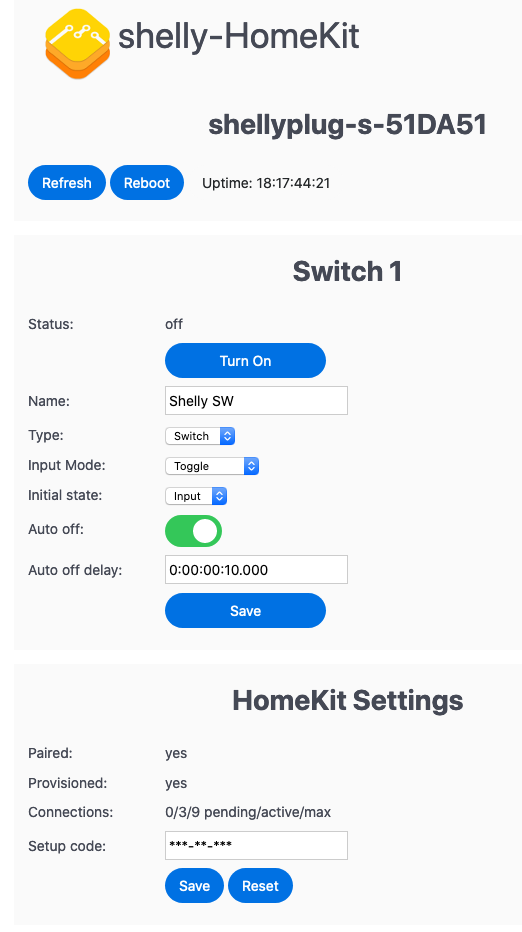Viewport: 522px width, 932px height.
Task: Click the chevron arrows of the Type select
Action: [x=227, y=436]
